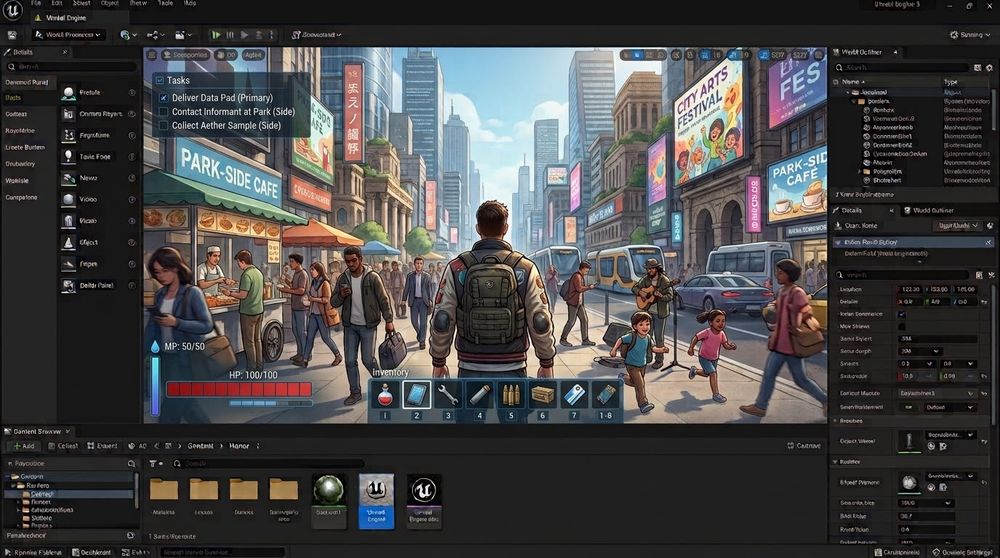
Task: Click the Cutnave settings button in Content Browser
Action: [804, 446]
